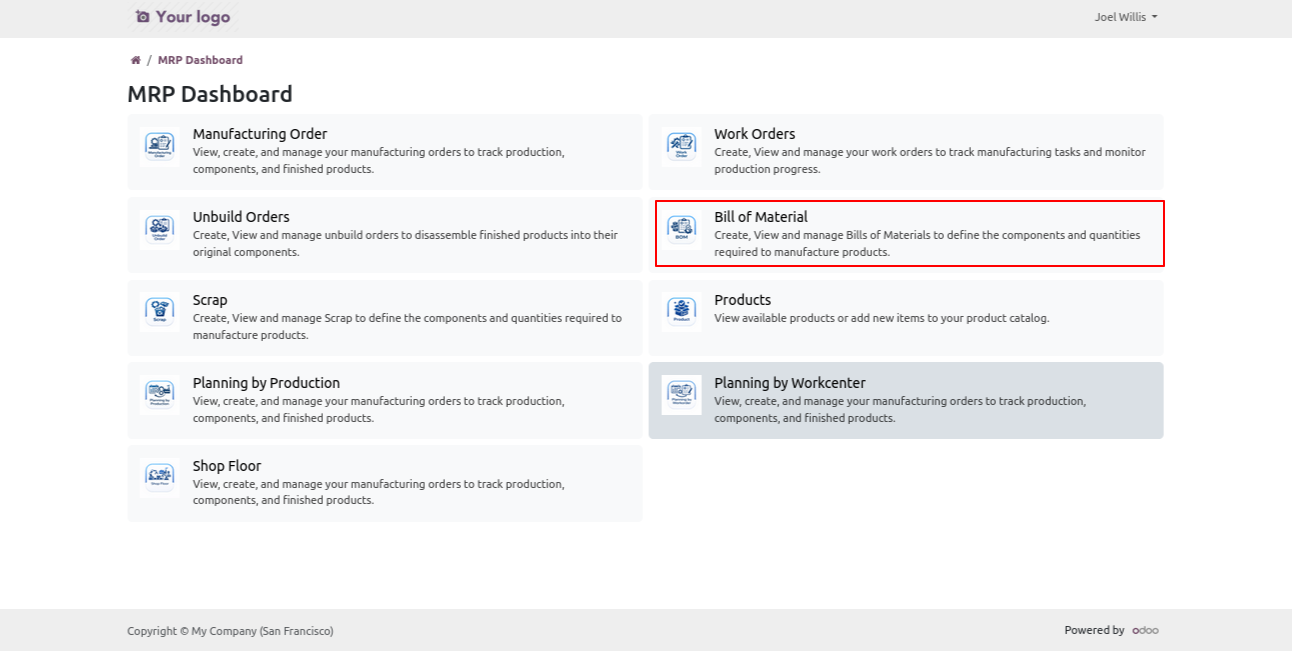Image resolution: width=1292 pixels, height=651 pixels.
Task: Click the Work Orders icon
Action: click(x=681, y=146)
